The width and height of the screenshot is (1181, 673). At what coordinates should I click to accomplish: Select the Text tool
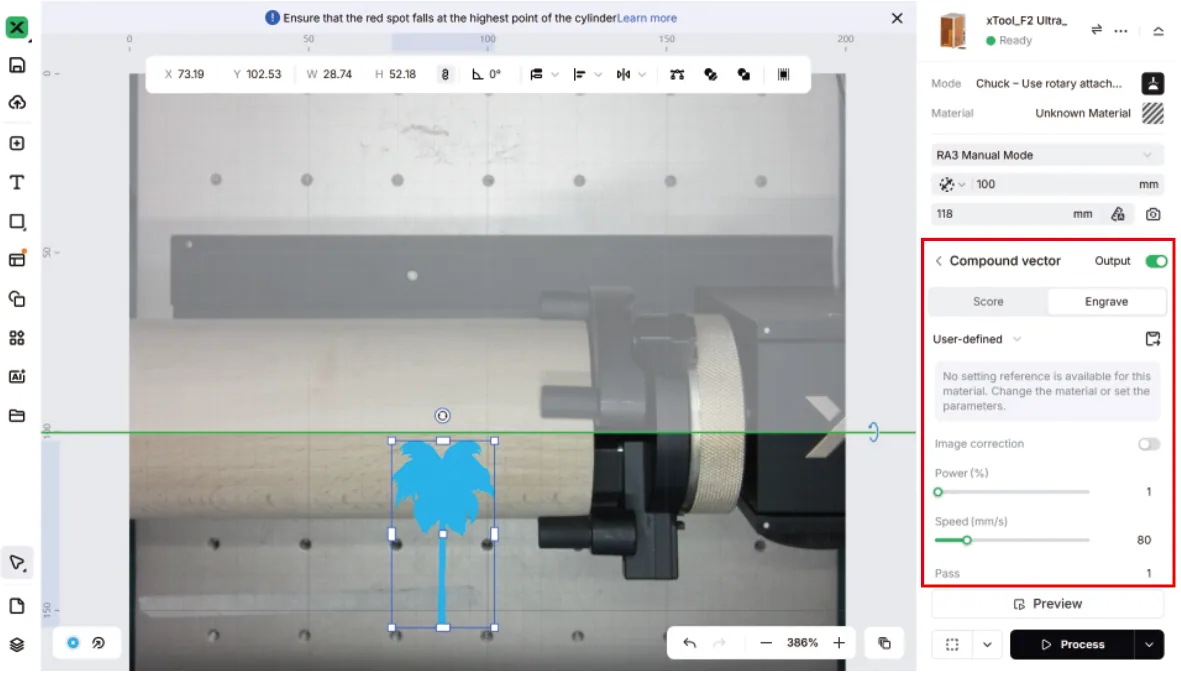pos(17,182)
